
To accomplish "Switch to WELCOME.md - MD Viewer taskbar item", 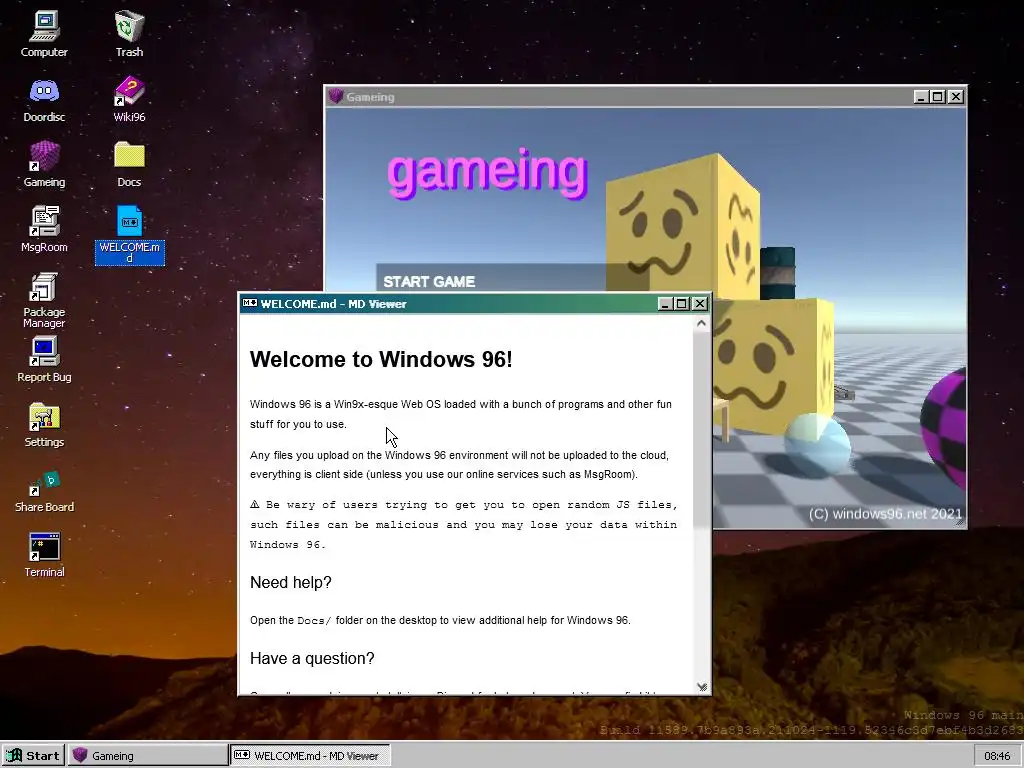I will (310, 756).
